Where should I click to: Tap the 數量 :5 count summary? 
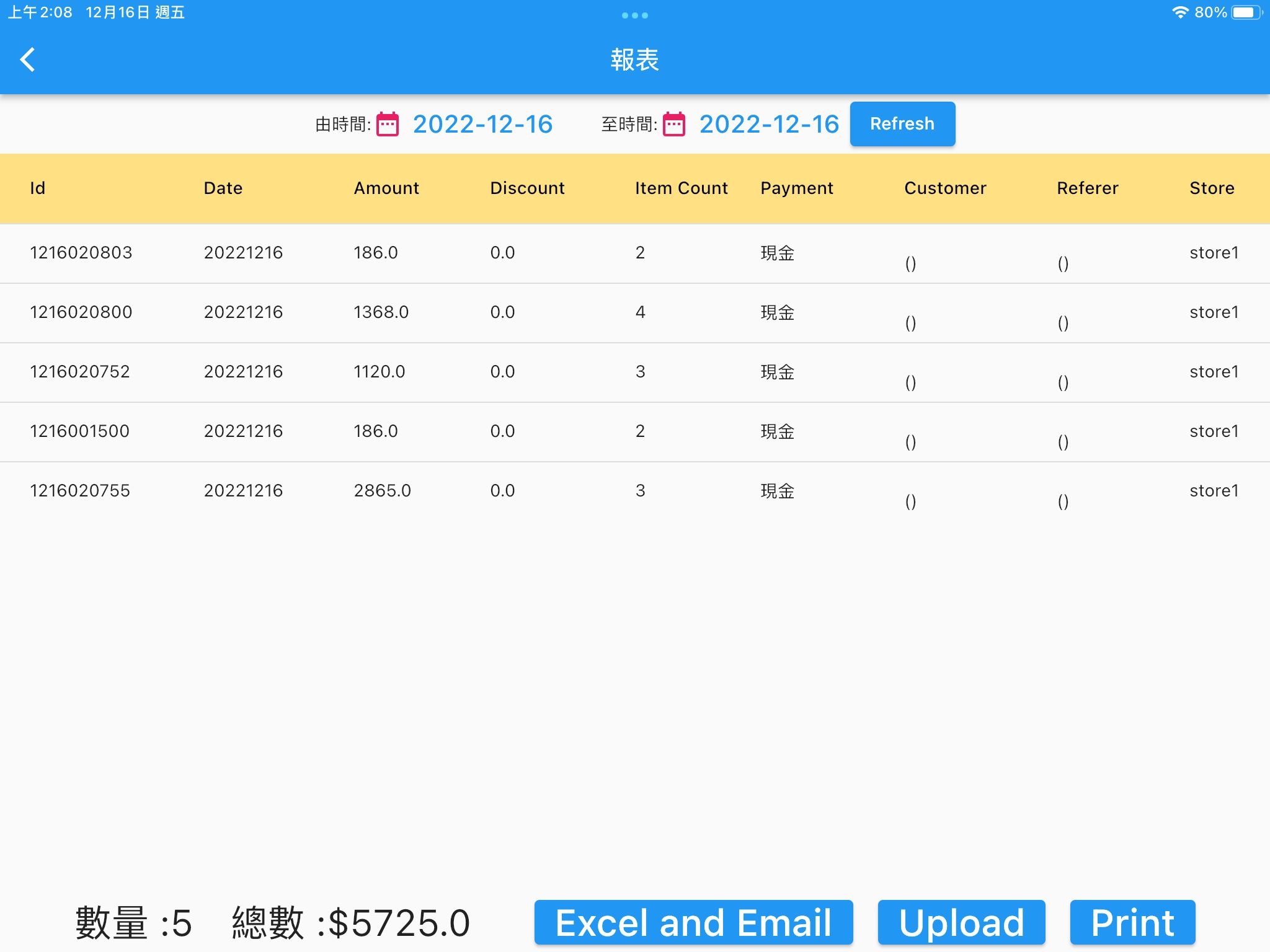(x=133, y=923)
